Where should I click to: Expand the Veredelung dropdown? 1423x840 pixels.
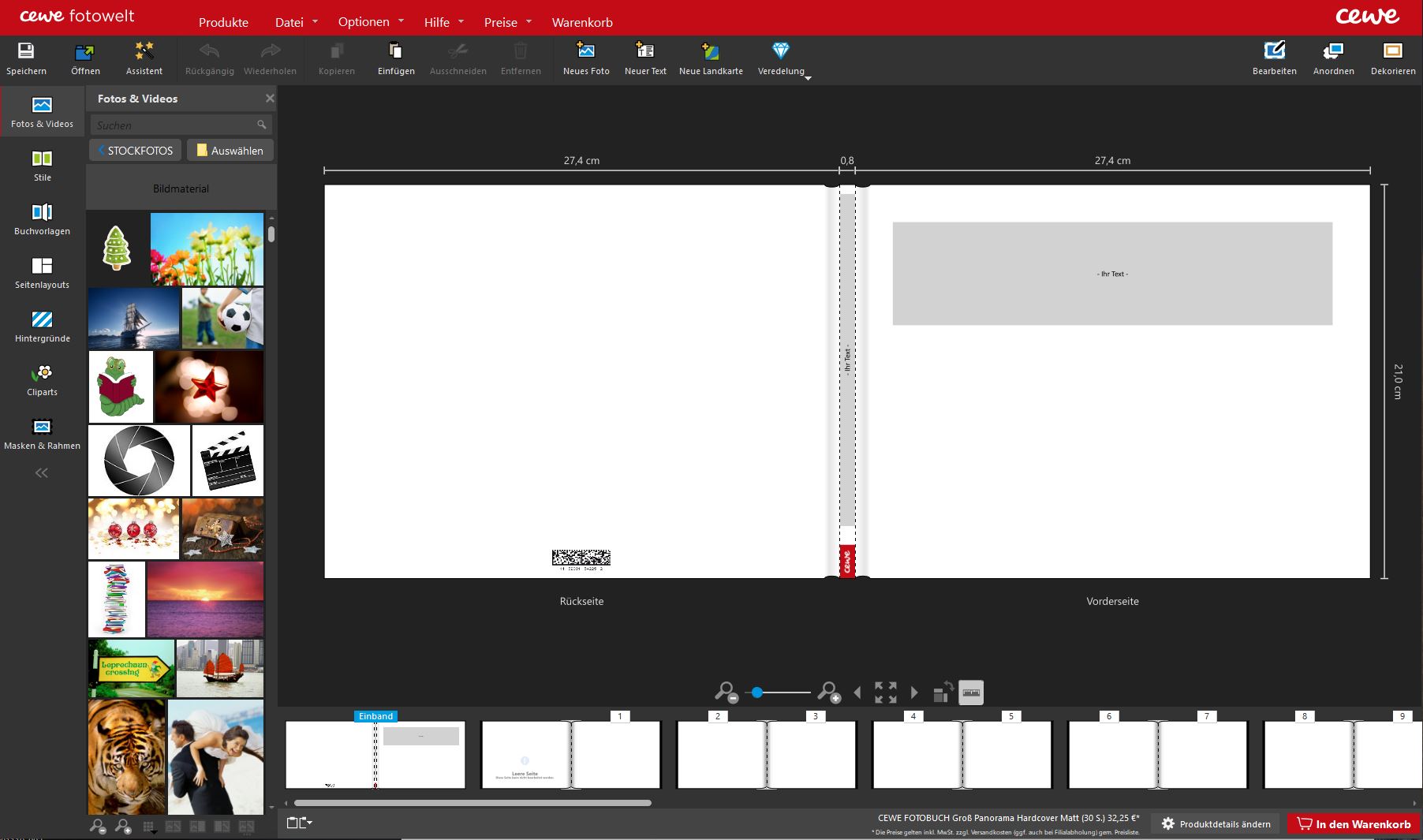[808, 77]
